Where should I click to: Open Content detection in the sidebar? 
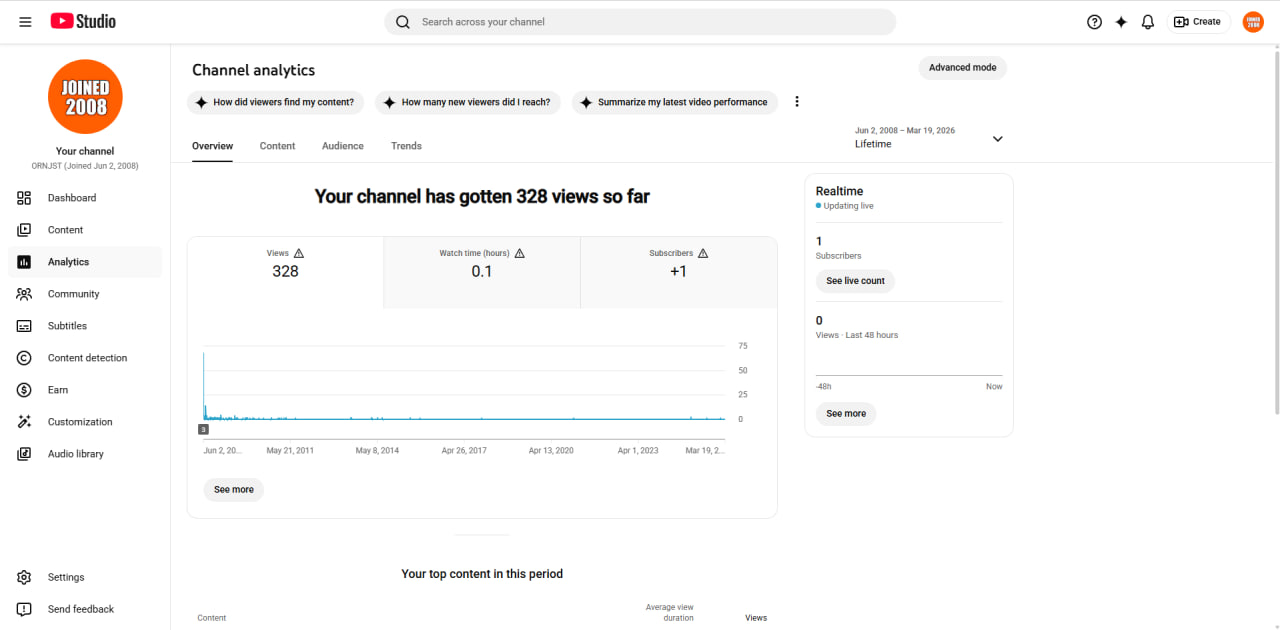click(85, 358)
